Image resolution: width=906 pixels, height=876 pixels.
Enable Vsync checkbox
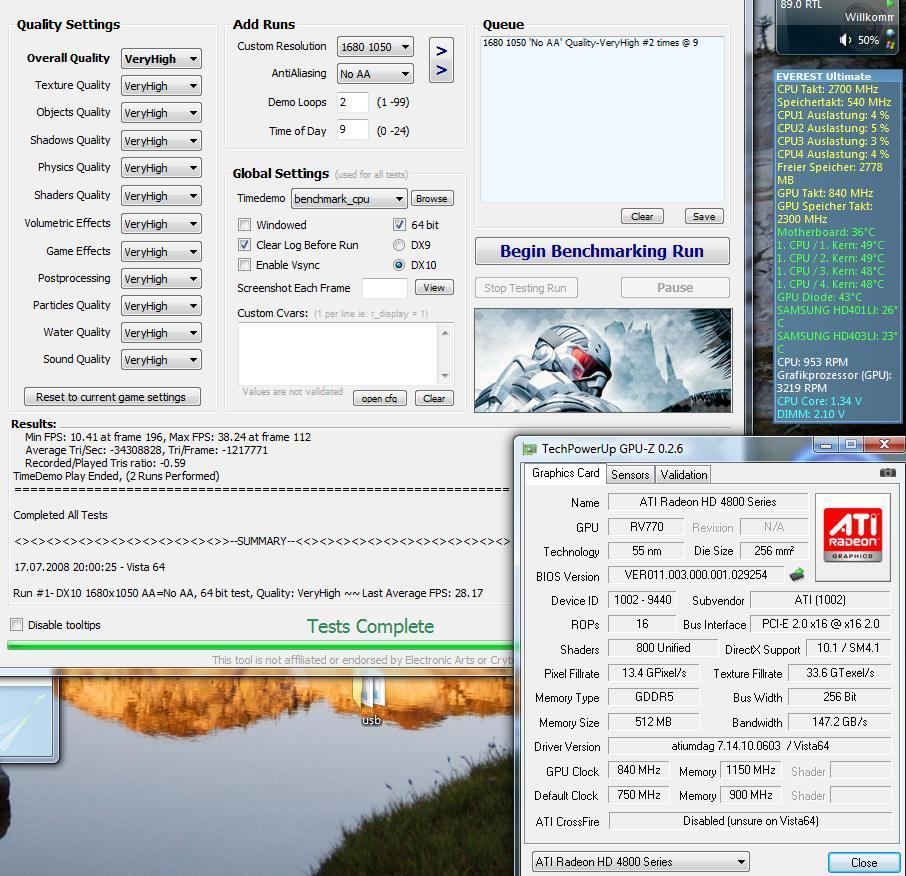click(x=244, y=265)
